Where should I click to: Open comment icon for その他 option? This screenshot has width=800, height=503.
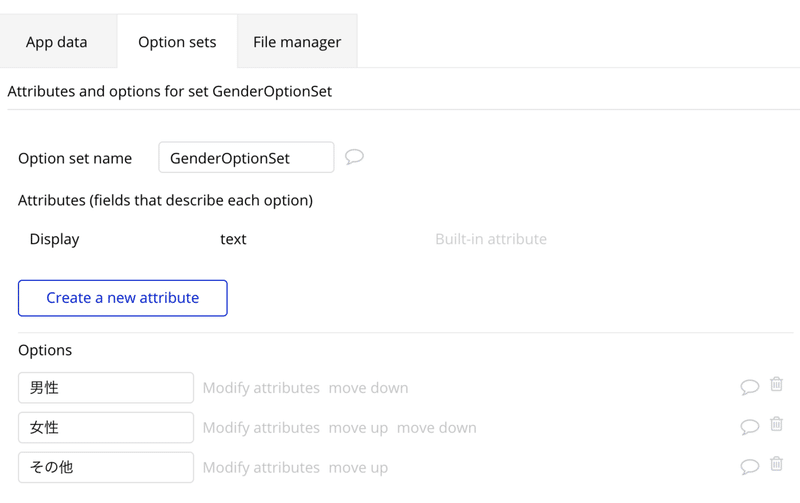pyautogui.click(x=749, y=467)
